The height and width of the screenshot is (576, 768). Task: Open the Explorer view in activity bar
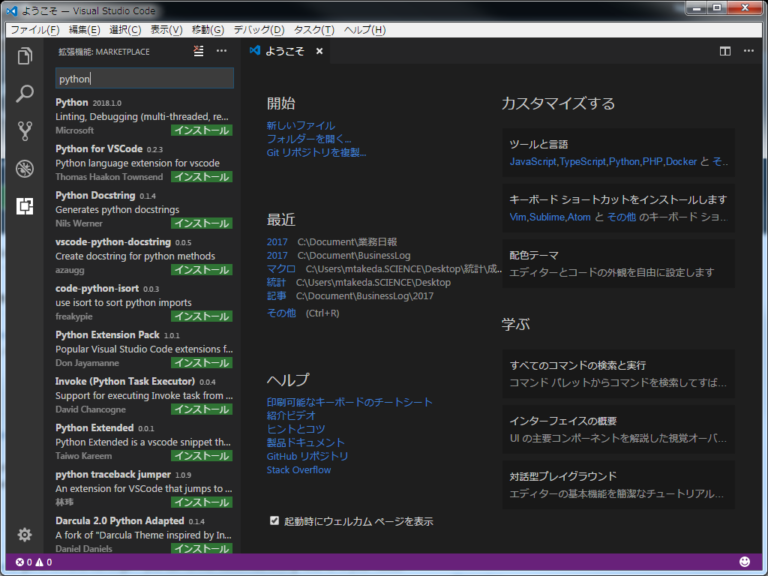pyautogui.click(x=24, y=56)
